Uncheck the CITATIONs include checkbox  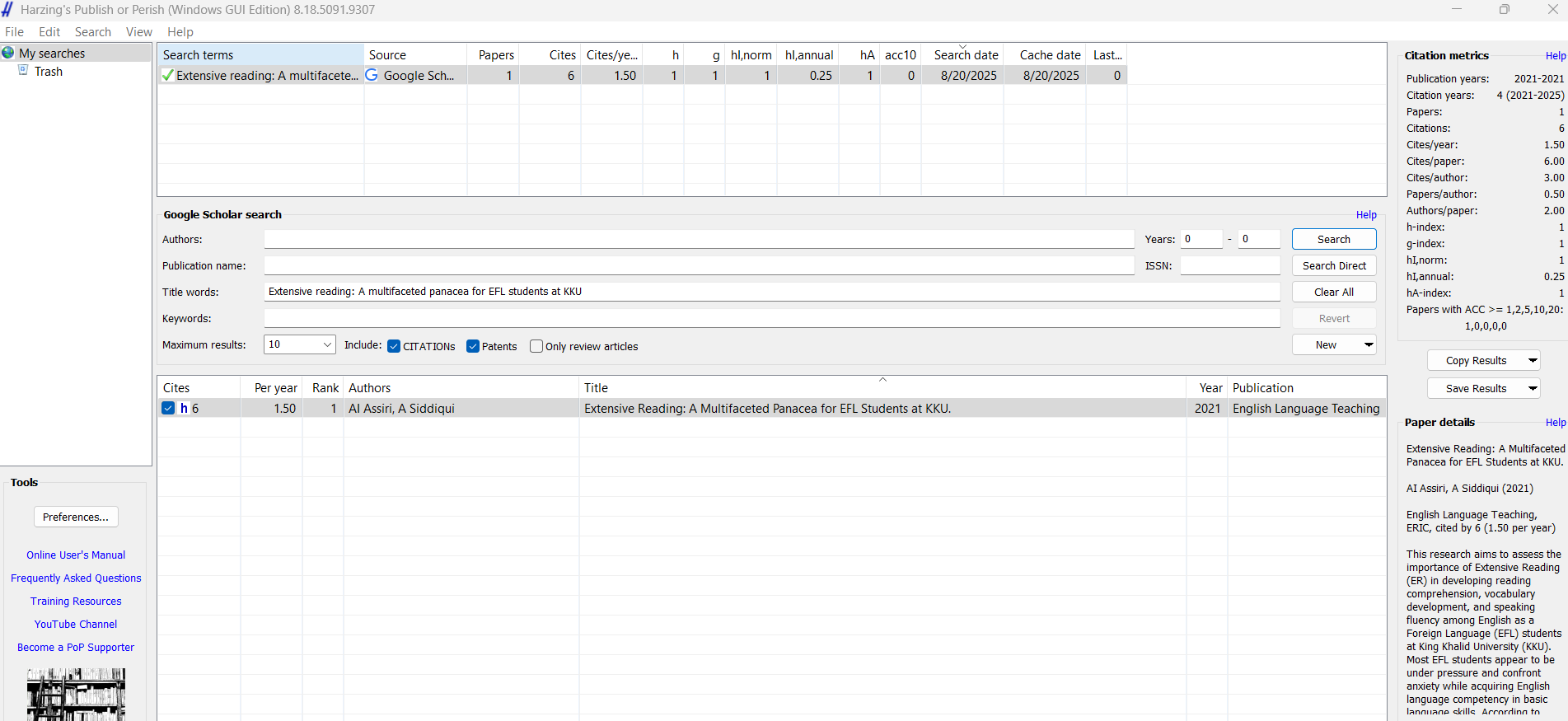point(394,346)
